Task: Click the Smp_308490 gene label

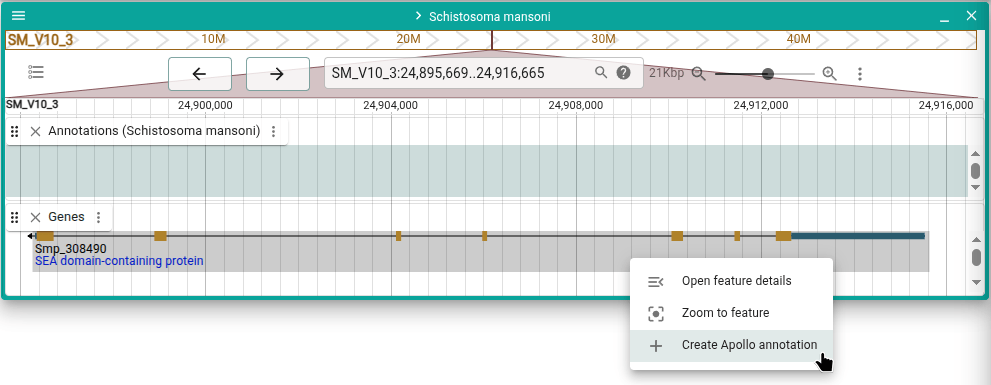Action: click(x=71, y=249)
